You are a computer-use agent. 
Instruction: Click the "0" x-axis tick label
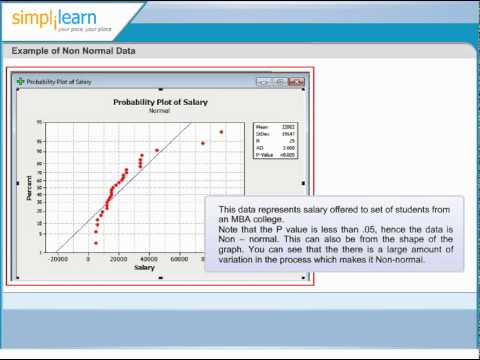tap(88, 259)
